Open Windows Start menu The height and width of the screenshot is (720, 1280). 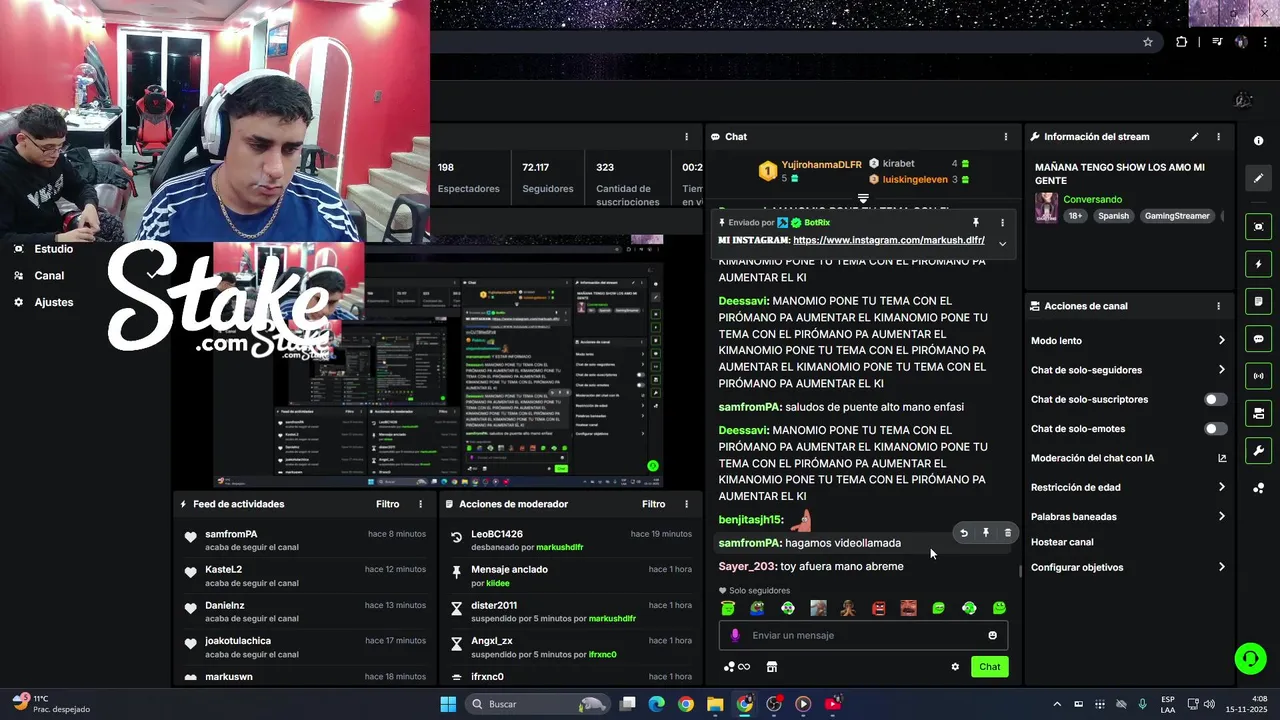[448, 704]
